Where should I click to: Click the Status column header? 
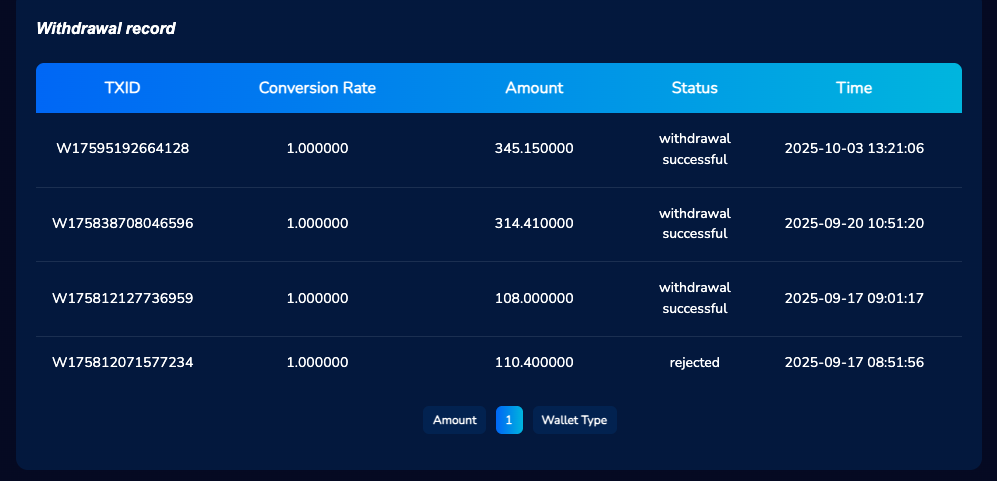(x=694, y=88)
